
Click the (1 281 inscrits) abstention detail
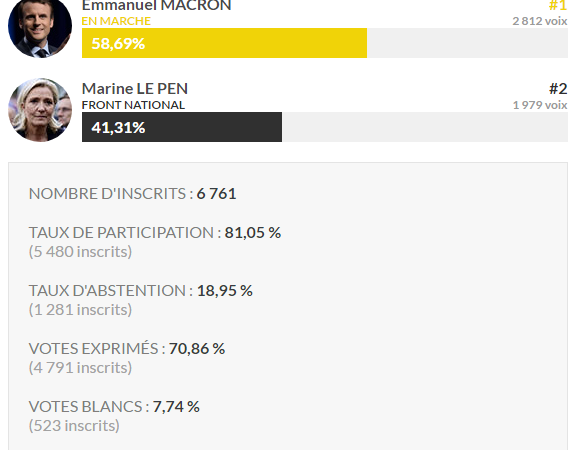80,310
